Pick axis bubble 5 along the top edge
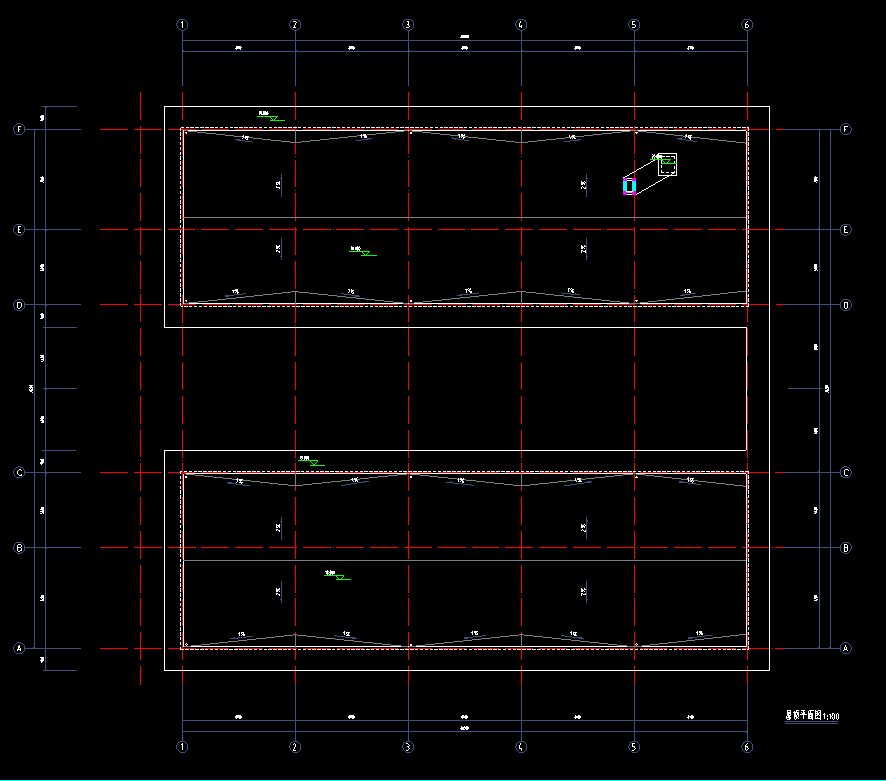 tap(634, 24)
